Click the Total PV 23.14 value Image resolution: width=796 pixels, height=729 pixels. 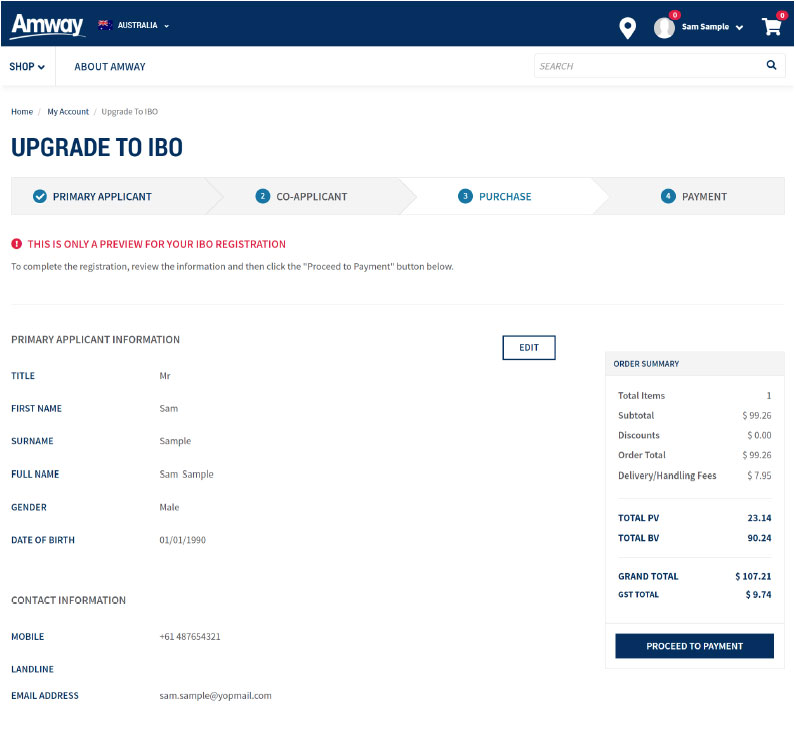(759, 518)
